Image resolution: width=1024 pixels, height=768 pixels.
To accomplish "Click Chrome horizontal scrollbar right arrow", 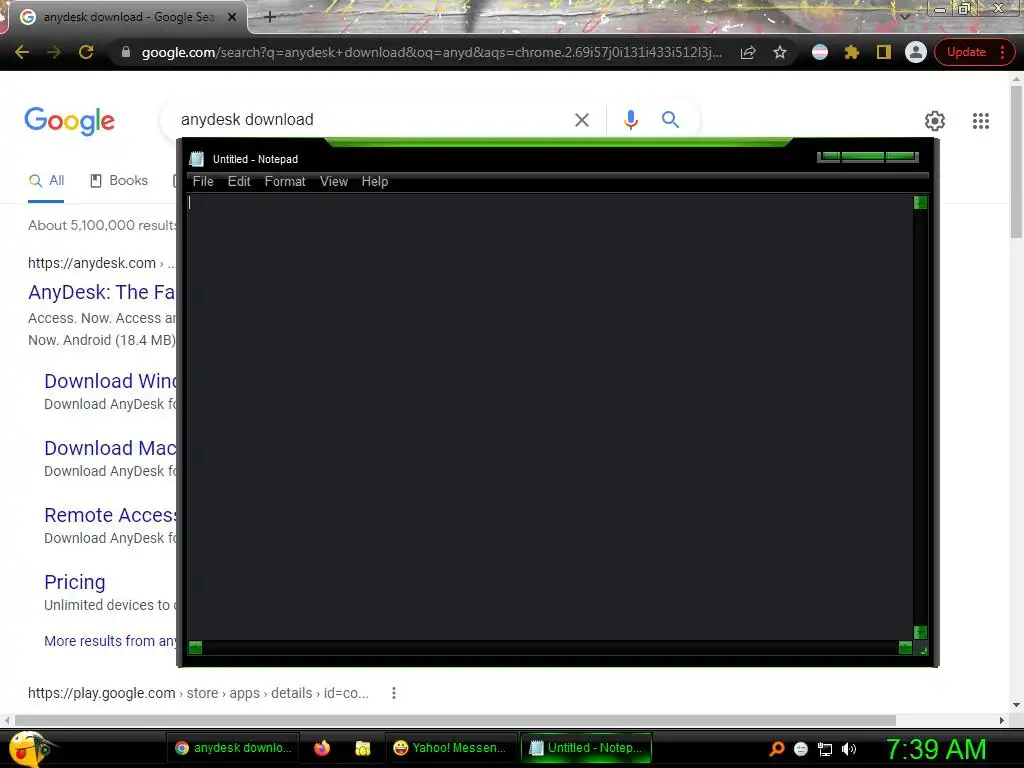I will tap(1002, 720).
